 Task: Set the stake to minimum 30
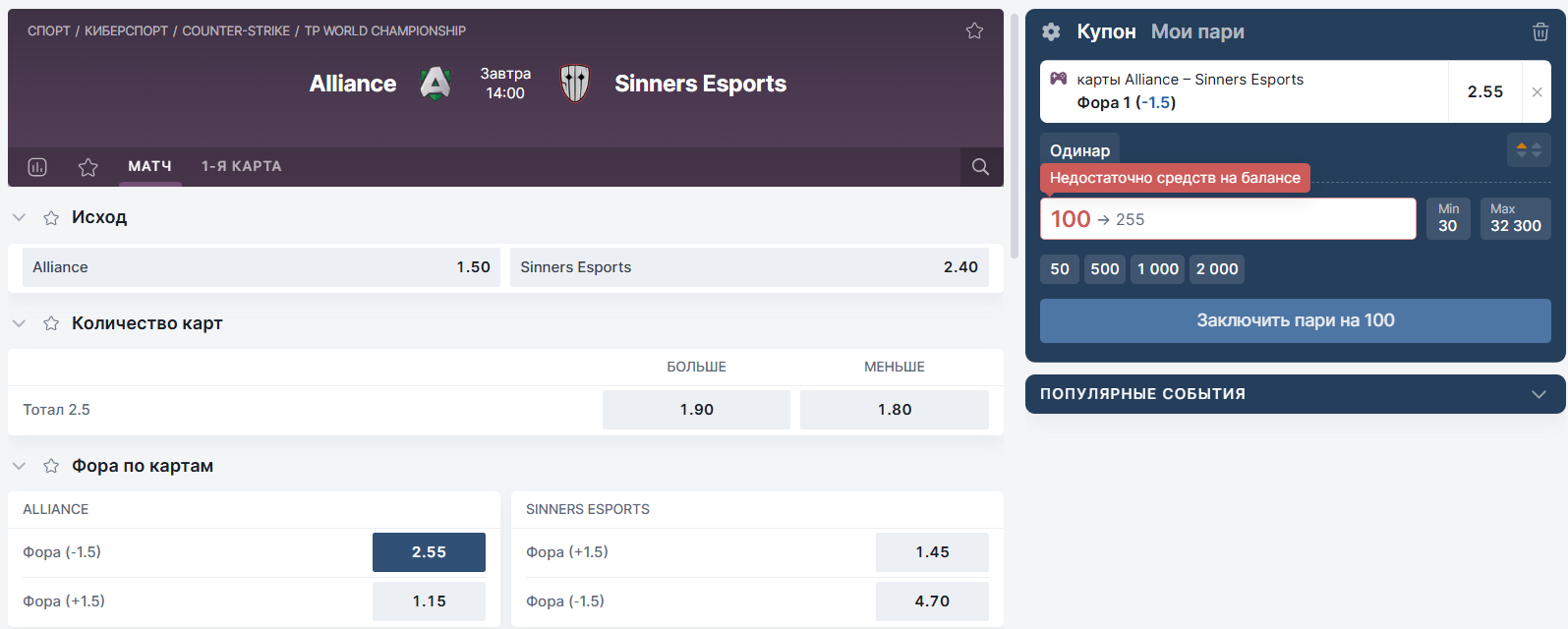click(x=1448, y=218)
